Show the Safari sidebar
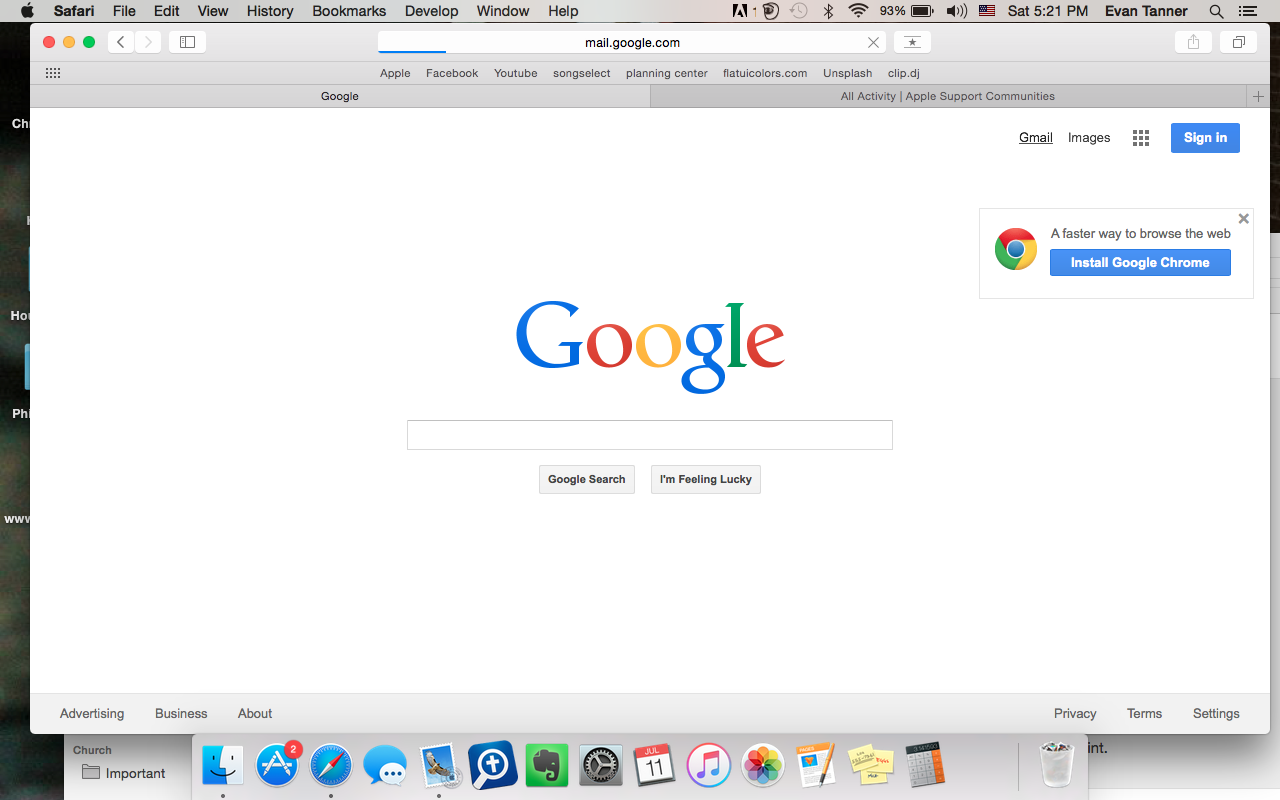The image size is (1280, 800). [187, 42]
